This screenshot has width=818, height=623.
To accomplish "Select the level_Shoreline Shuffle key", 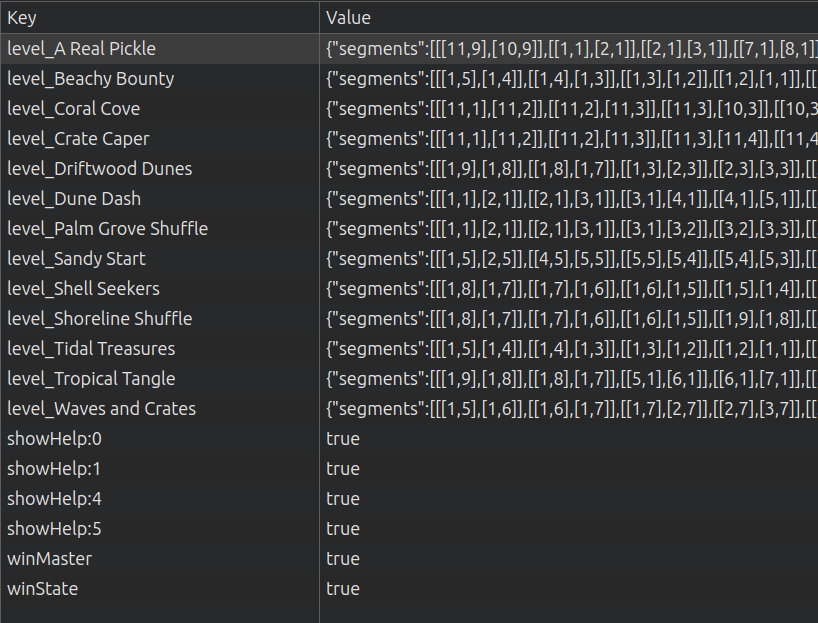I will [x=100, y=318].
